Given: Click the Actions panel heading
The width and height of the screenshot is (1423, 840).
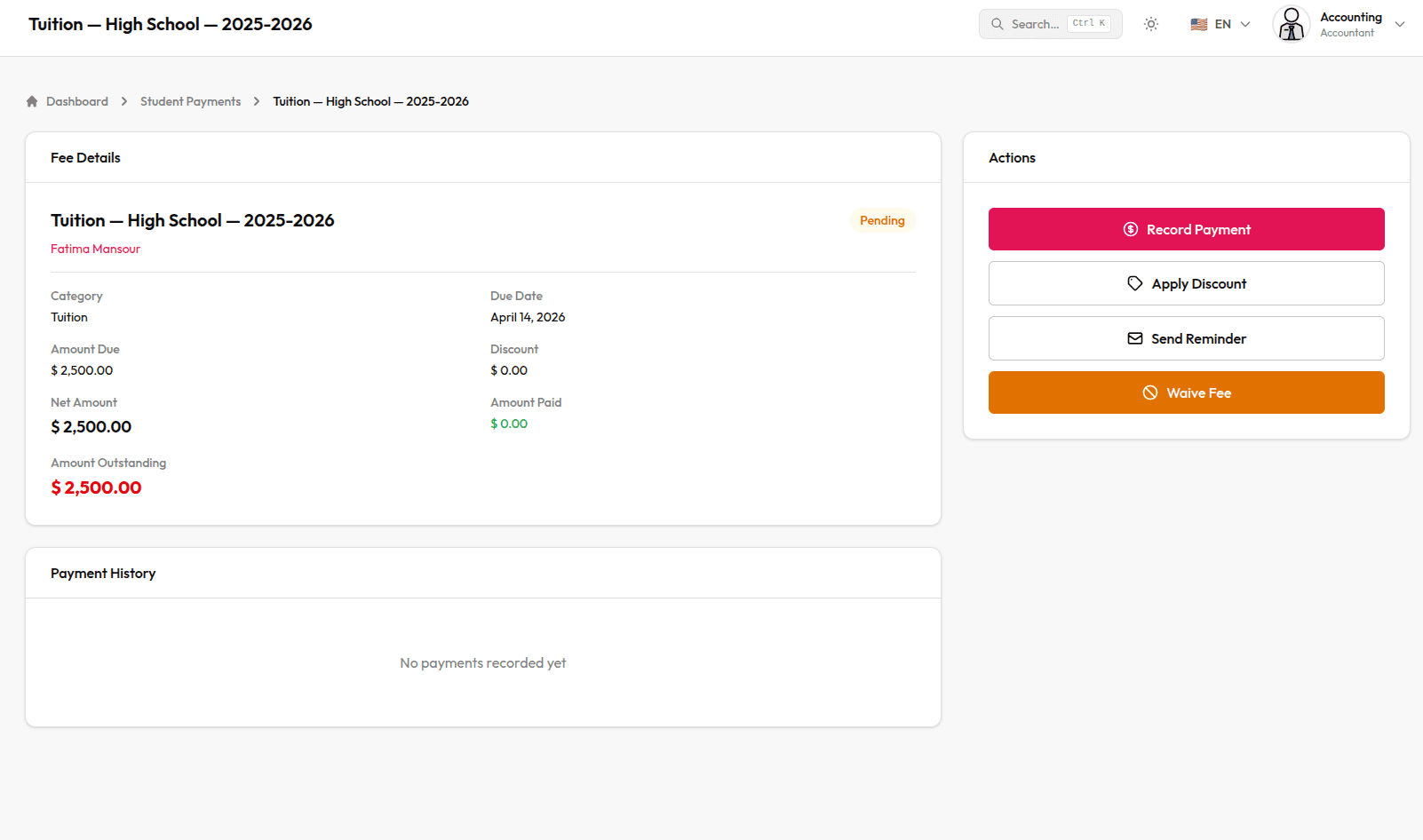Looking at the screenshot, I should click(1012, 157).
